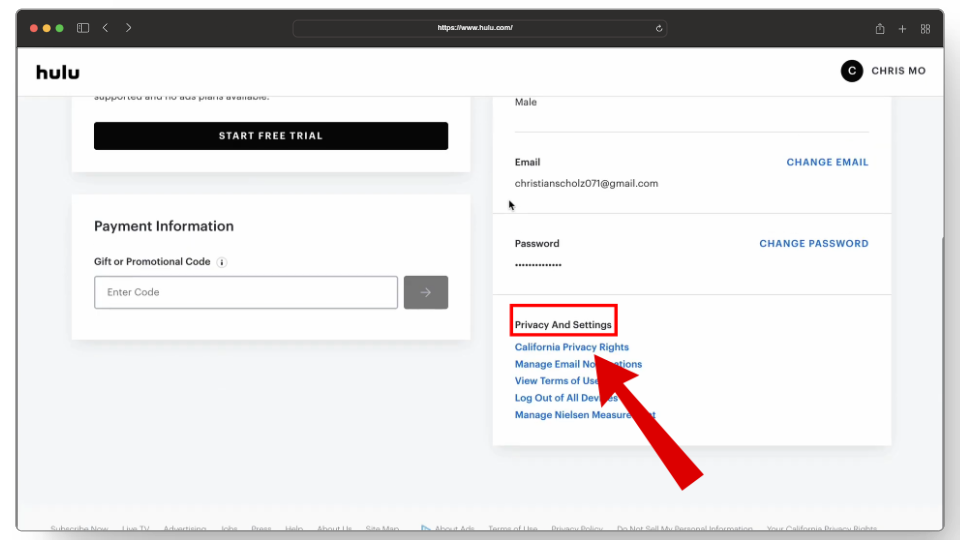
Task: Open California Privacy Rights link
Action: [x=571, y=347]
